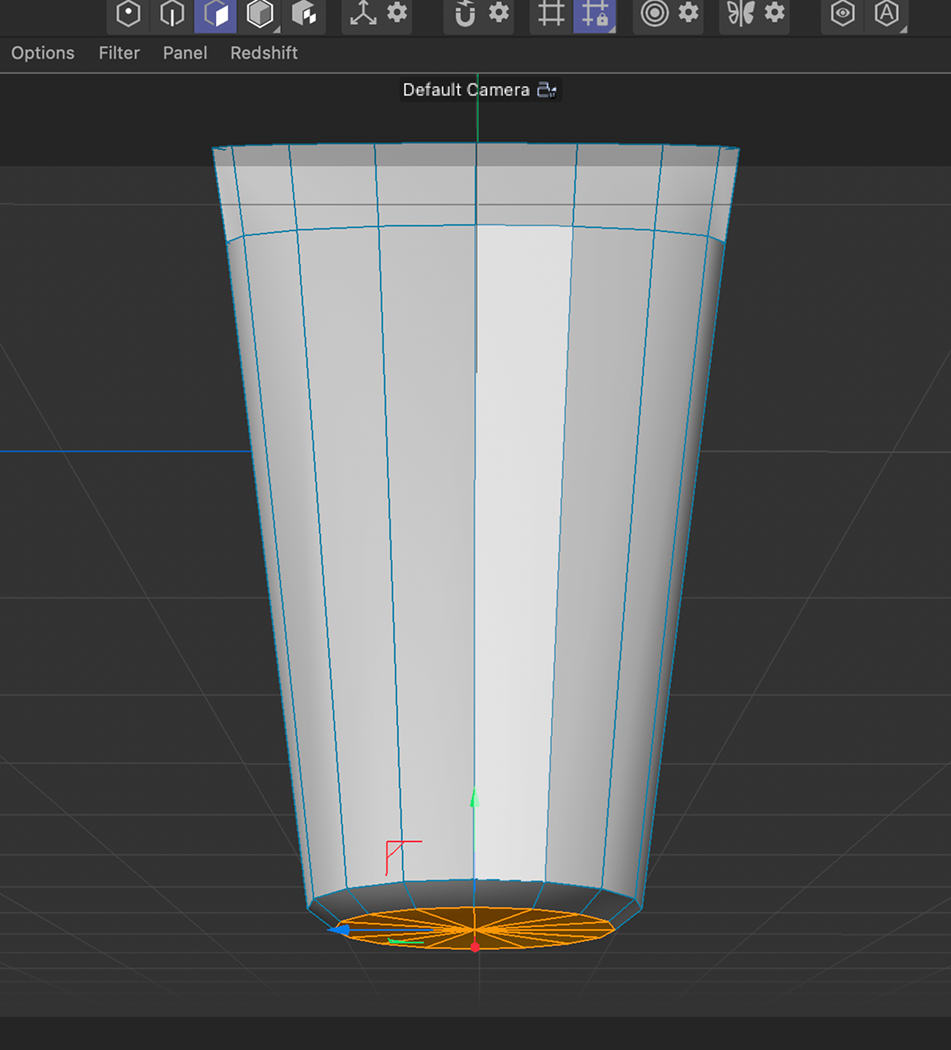The image size is (951, 1050).
Task: Click the A-badged Viewport Solo mode icon
Action: [x=887, y=15]
